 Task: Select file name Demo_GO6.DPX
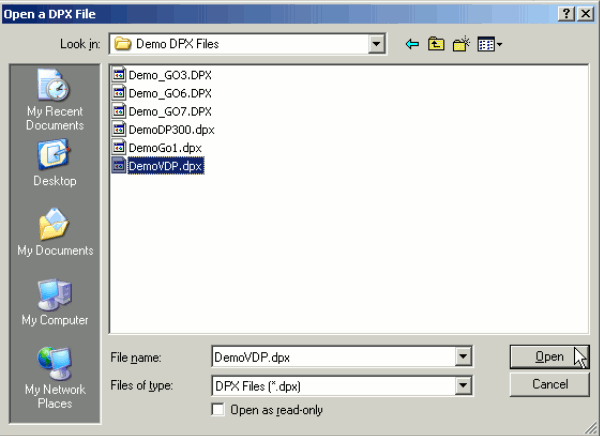click(x=170, y=93)
